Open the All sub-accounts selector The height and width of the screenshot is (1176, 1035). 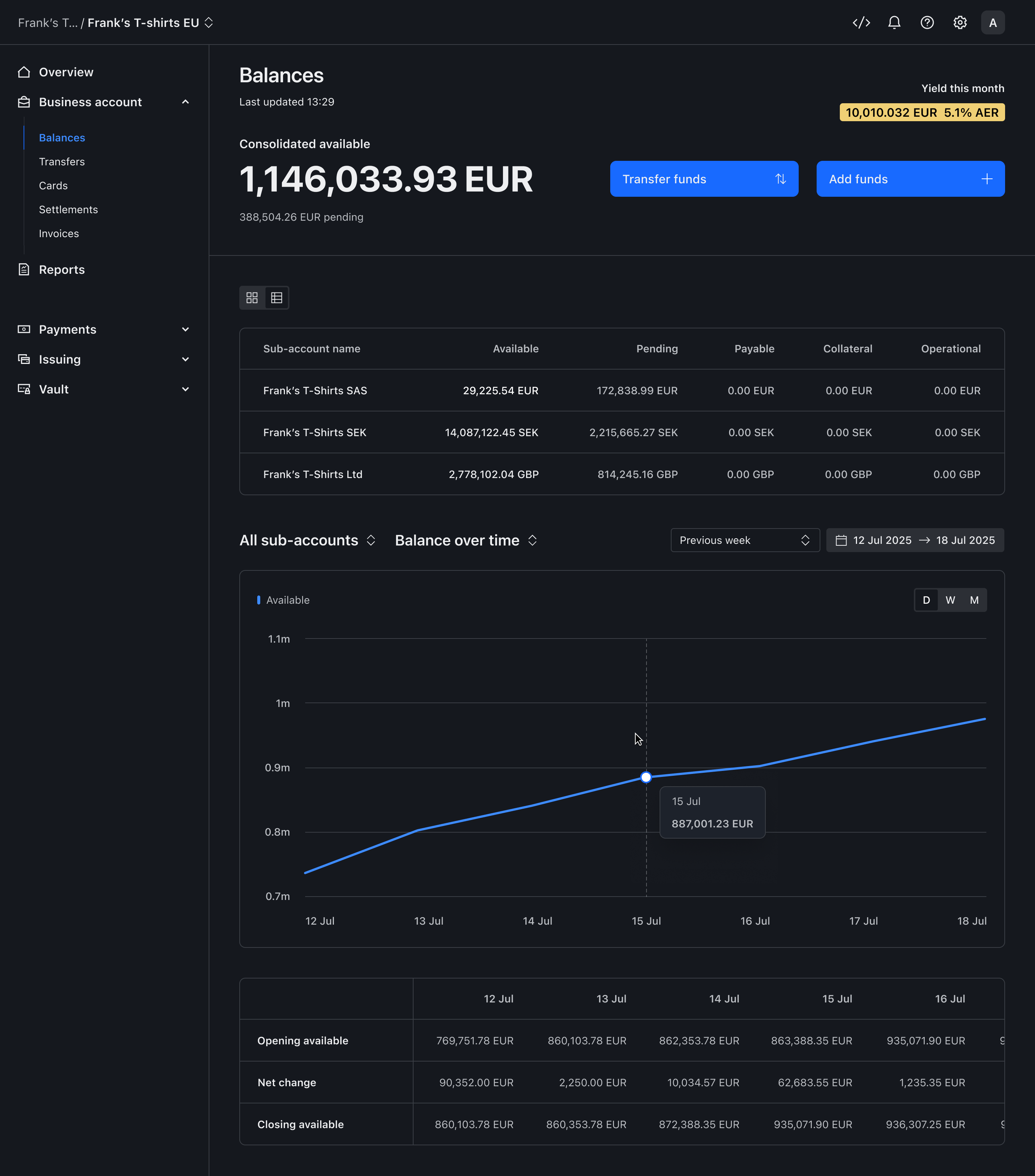308,540
